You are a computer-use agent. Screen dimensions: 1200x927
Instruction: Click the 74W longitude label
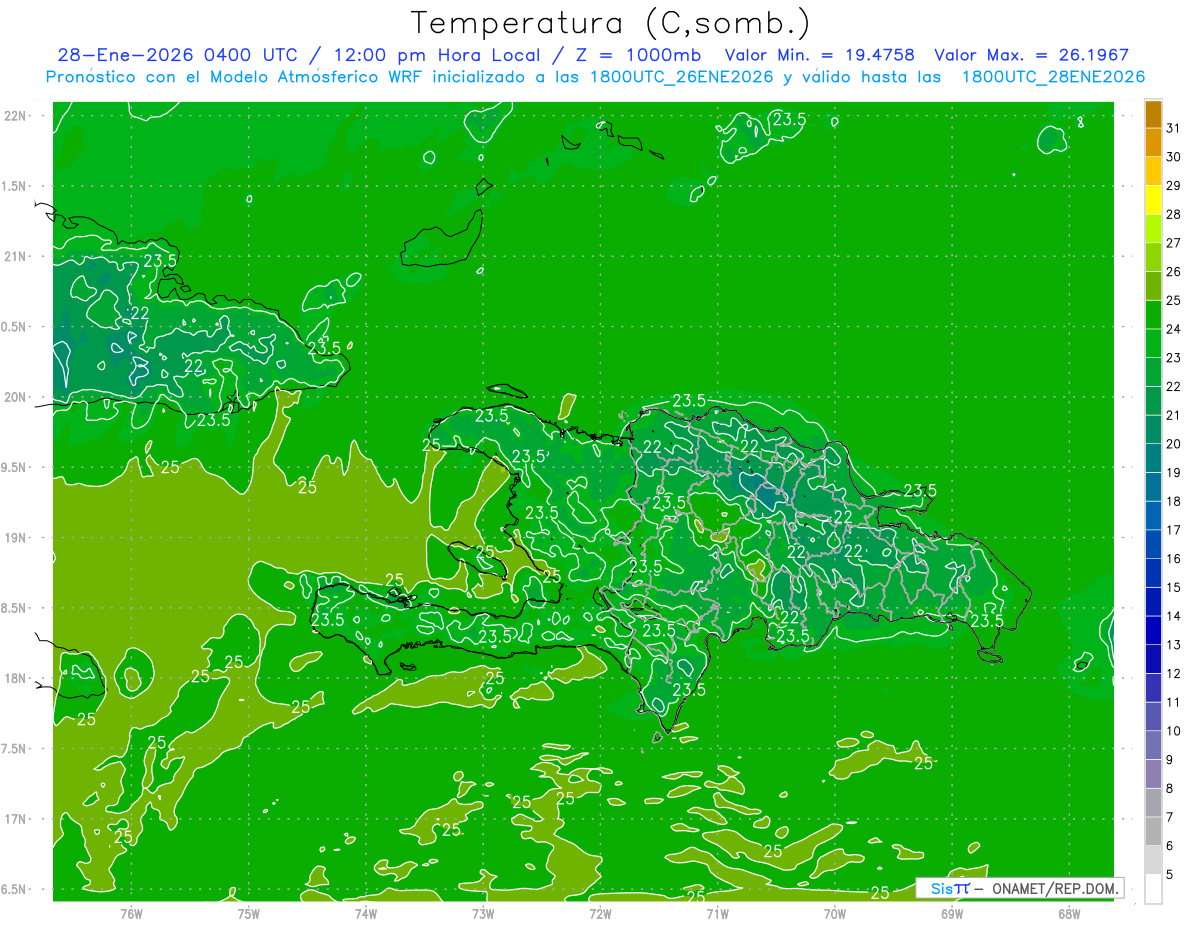click(366, 913)
